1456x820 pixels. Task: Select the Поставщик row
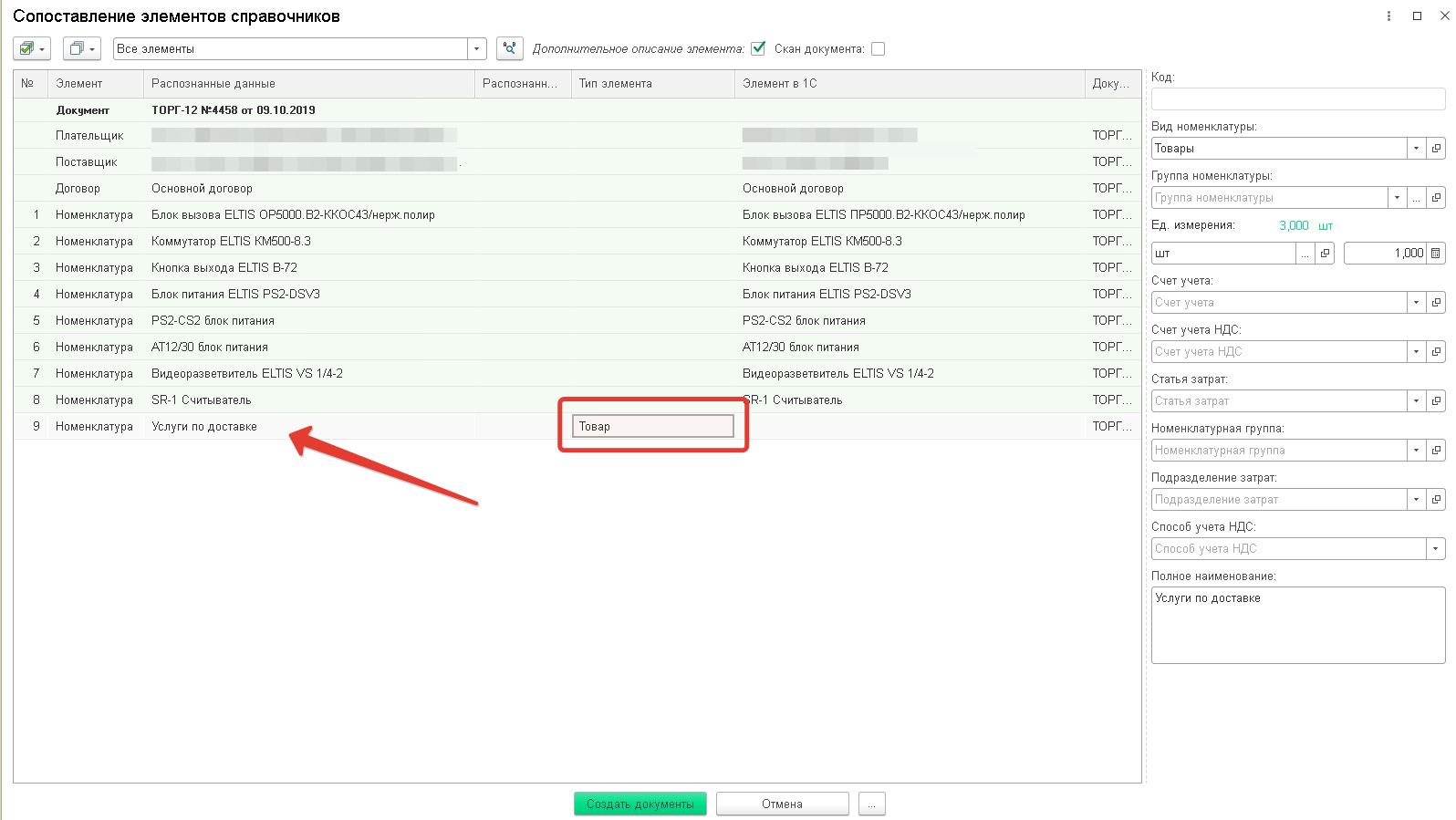[577, 161]
